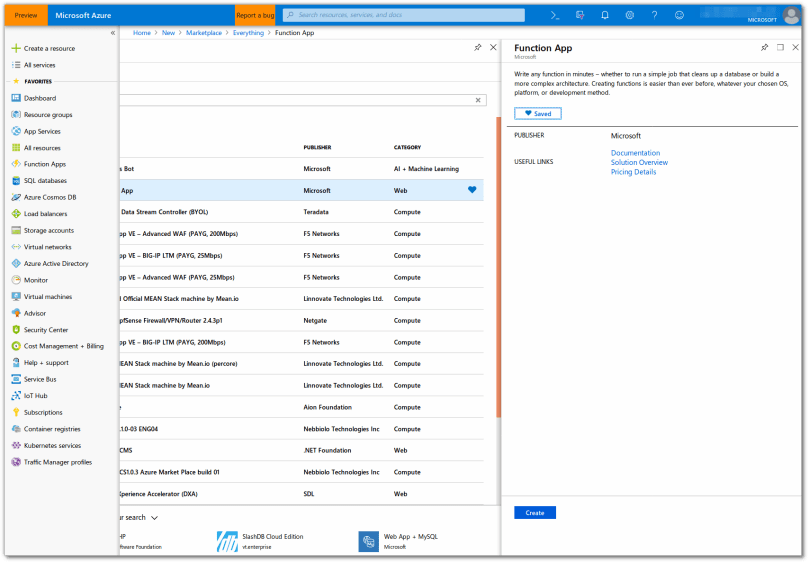Open Security Center from sidebar
This screenshot has width=809, height=563.
pos(45,329)
